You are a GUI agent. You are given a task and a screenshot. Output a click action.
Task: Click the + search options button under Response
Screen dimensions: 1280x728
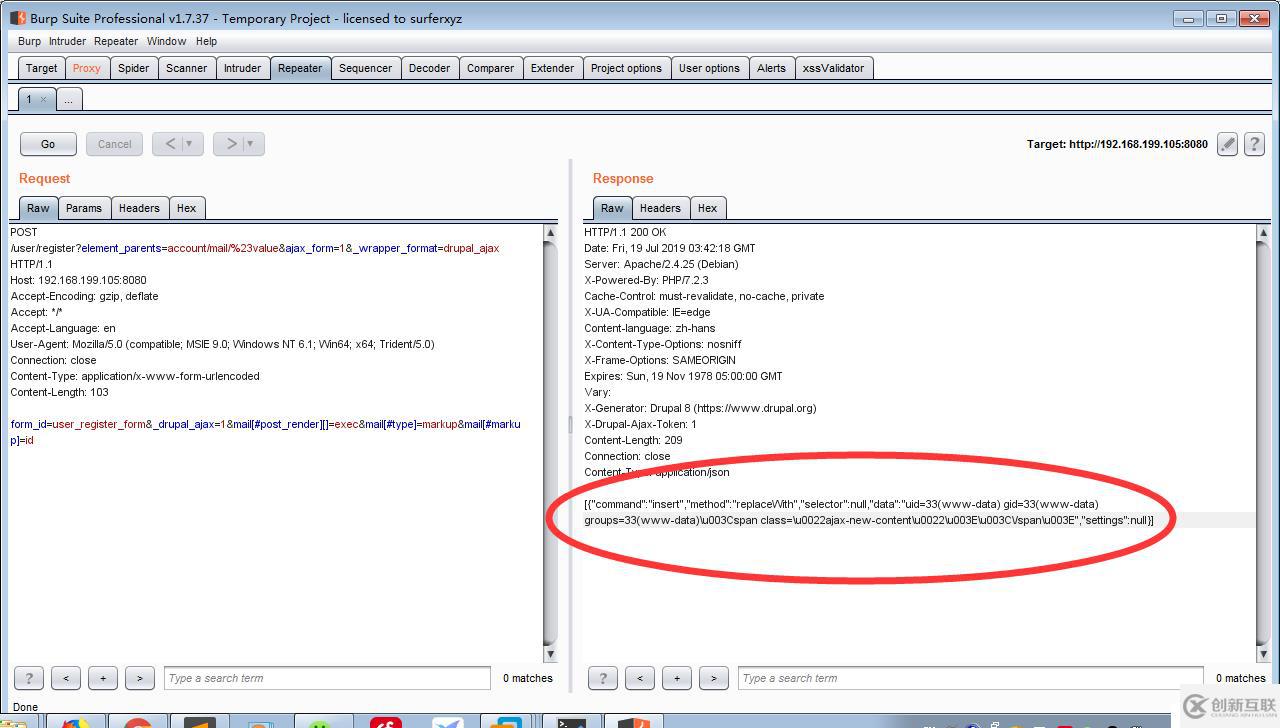pos(677,678)
